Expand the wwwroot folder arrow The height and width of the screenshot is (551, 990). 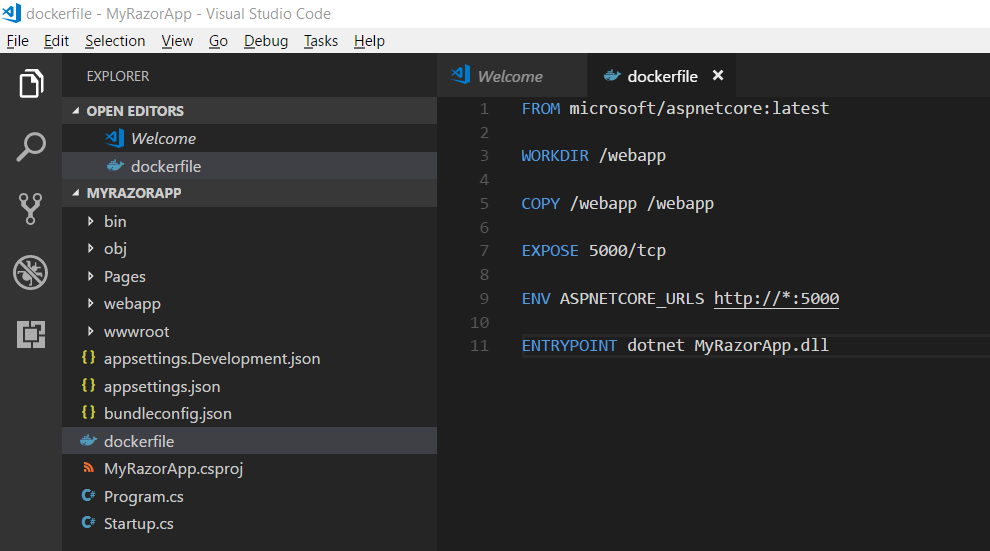tap(90, 331)
